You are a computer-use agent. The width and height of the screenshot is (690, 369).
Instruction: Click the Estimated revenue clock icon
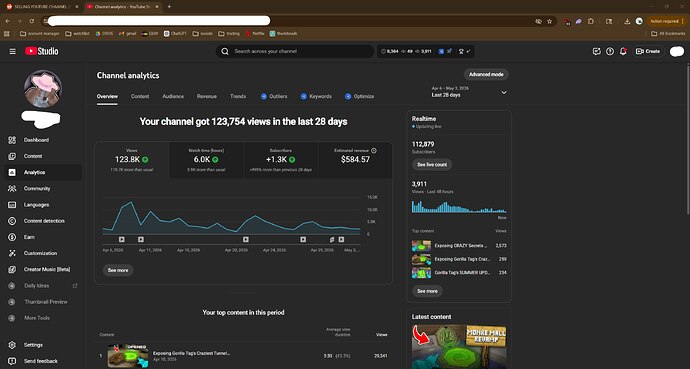click(374, 150)
